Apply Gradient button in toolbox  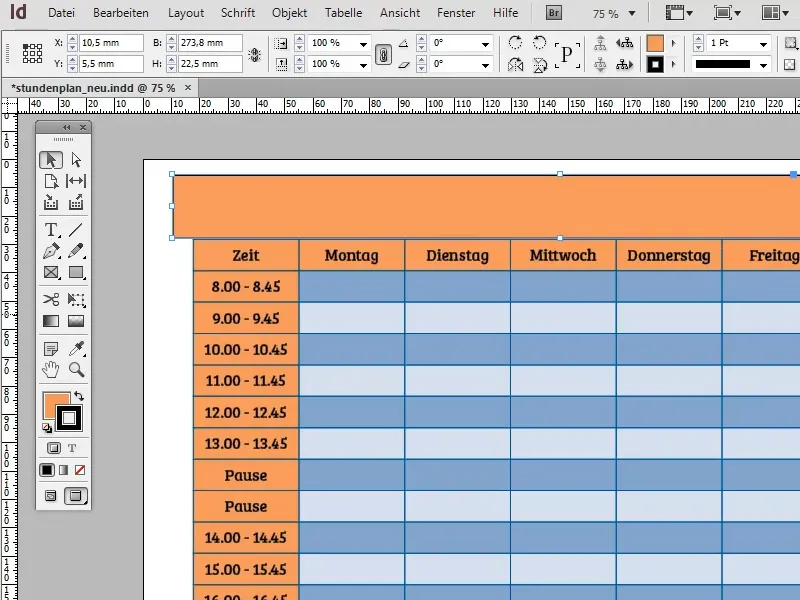tap(63, 470)
